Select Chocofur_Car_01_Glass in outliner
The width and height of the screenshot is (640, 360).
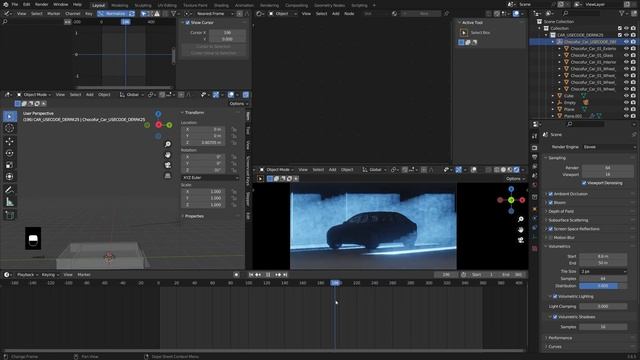click(592, 55)
